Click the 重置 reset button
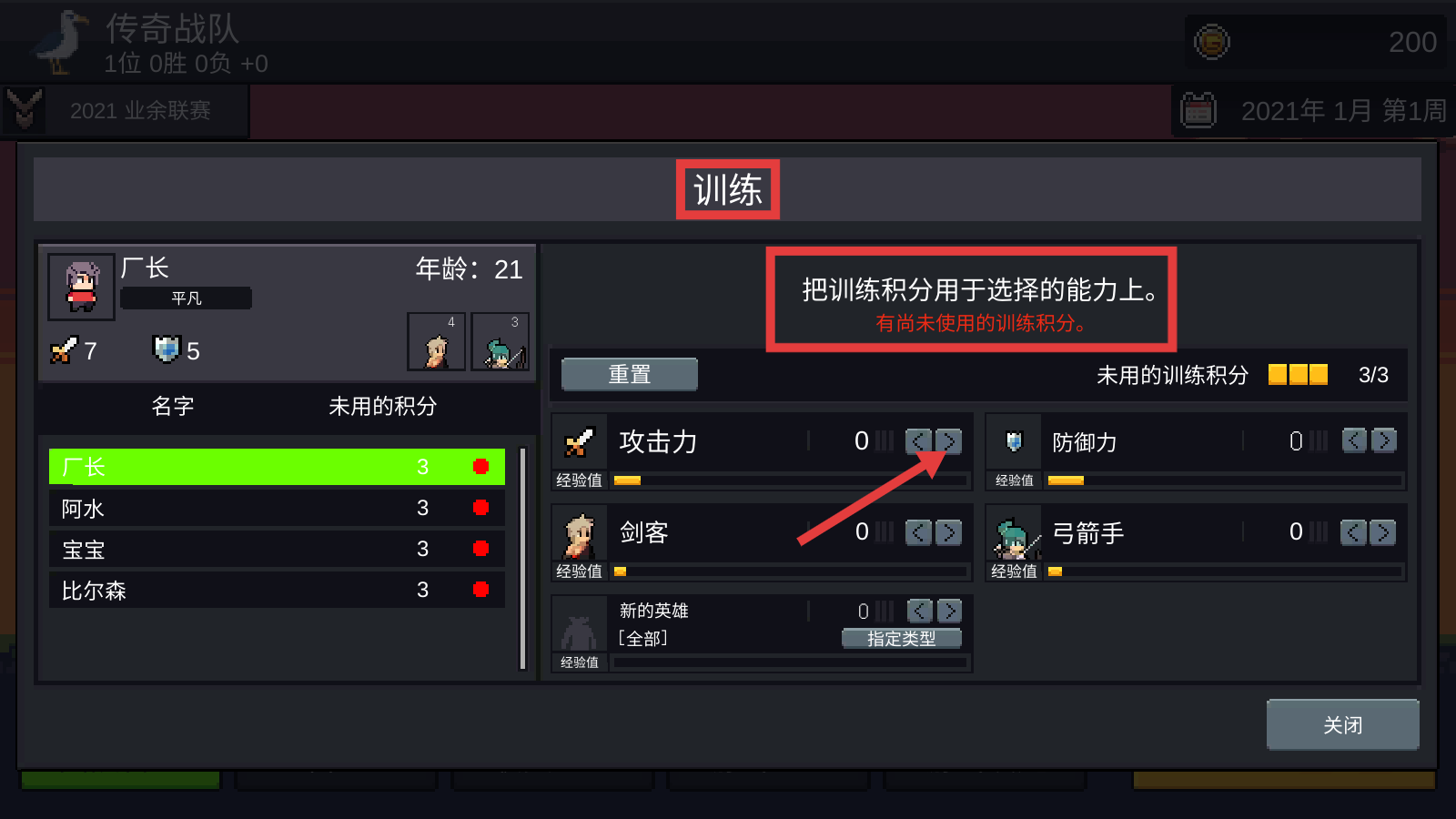The image size is (1456, 819). coord(630,374)
